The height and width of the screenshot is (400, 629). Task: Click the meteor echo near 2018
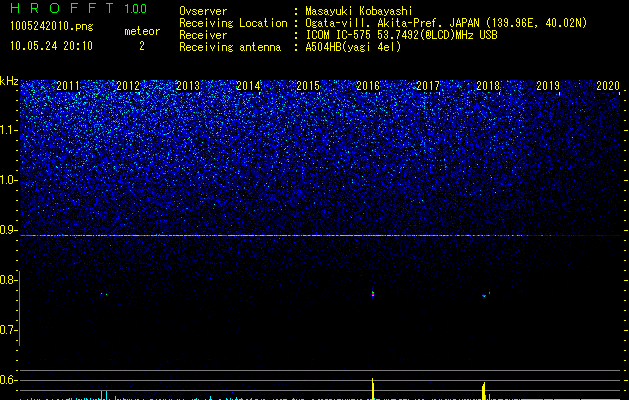[485, 294]
